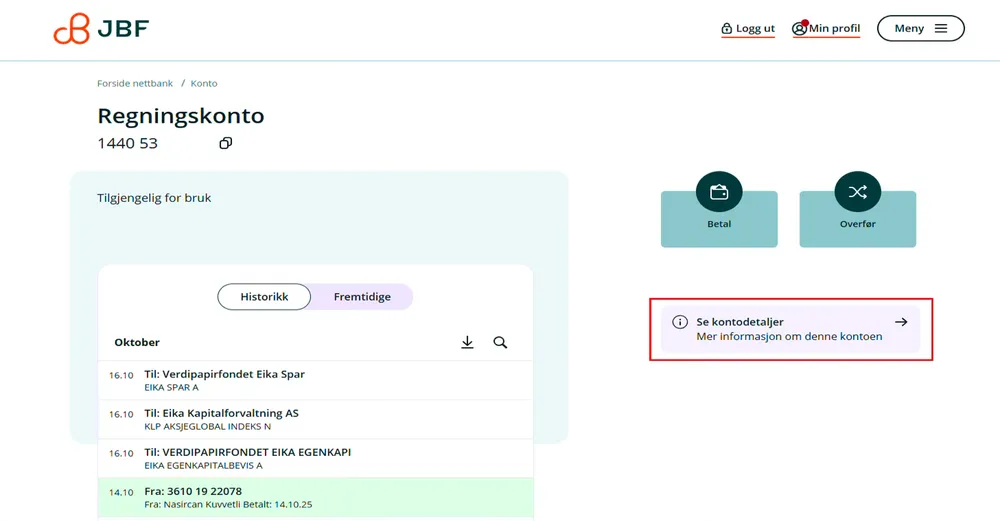
Task: Click the Logg ut link
Action: pos(755,29)
